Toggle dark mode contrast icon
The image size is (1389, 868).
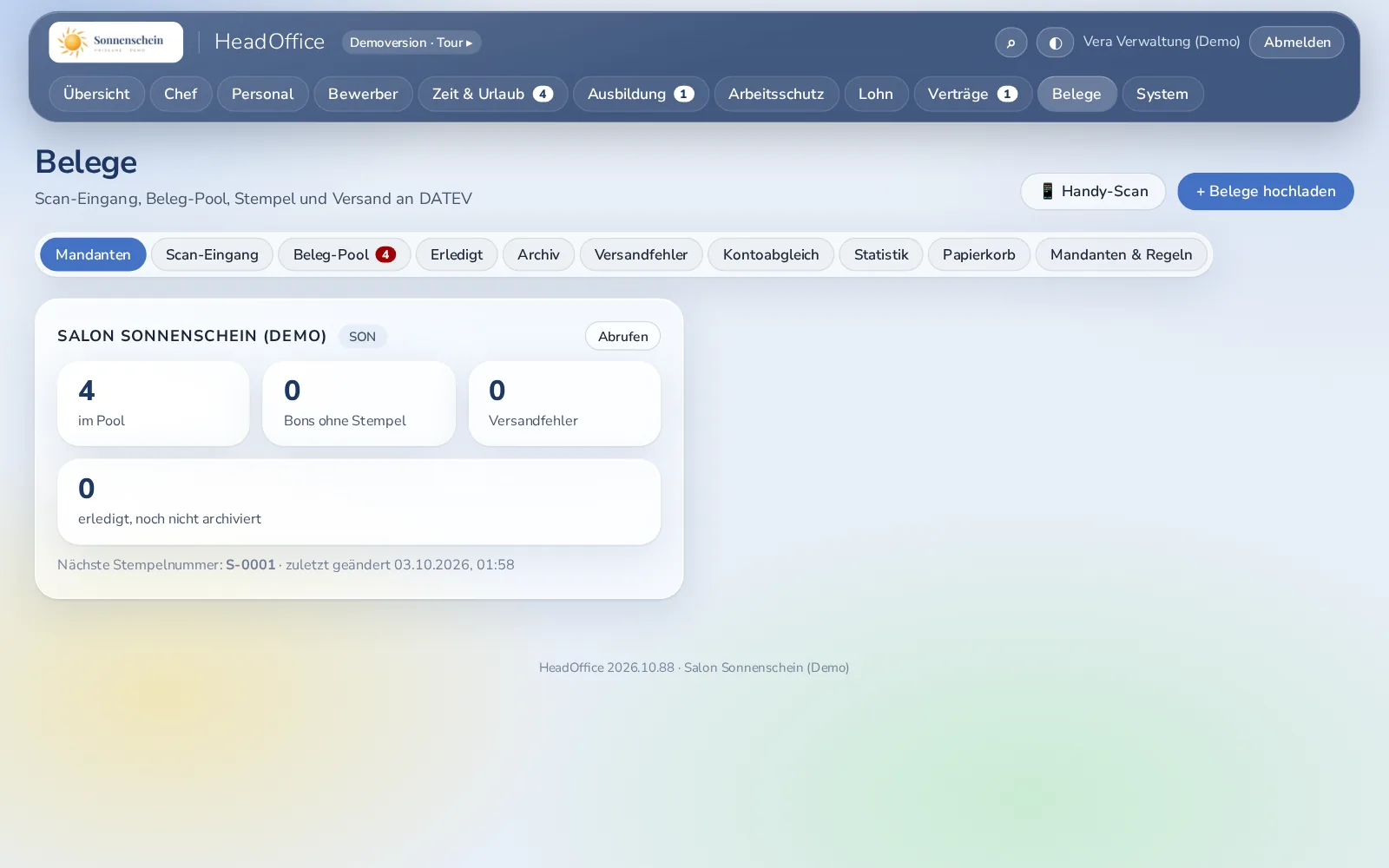(1055, 43)
